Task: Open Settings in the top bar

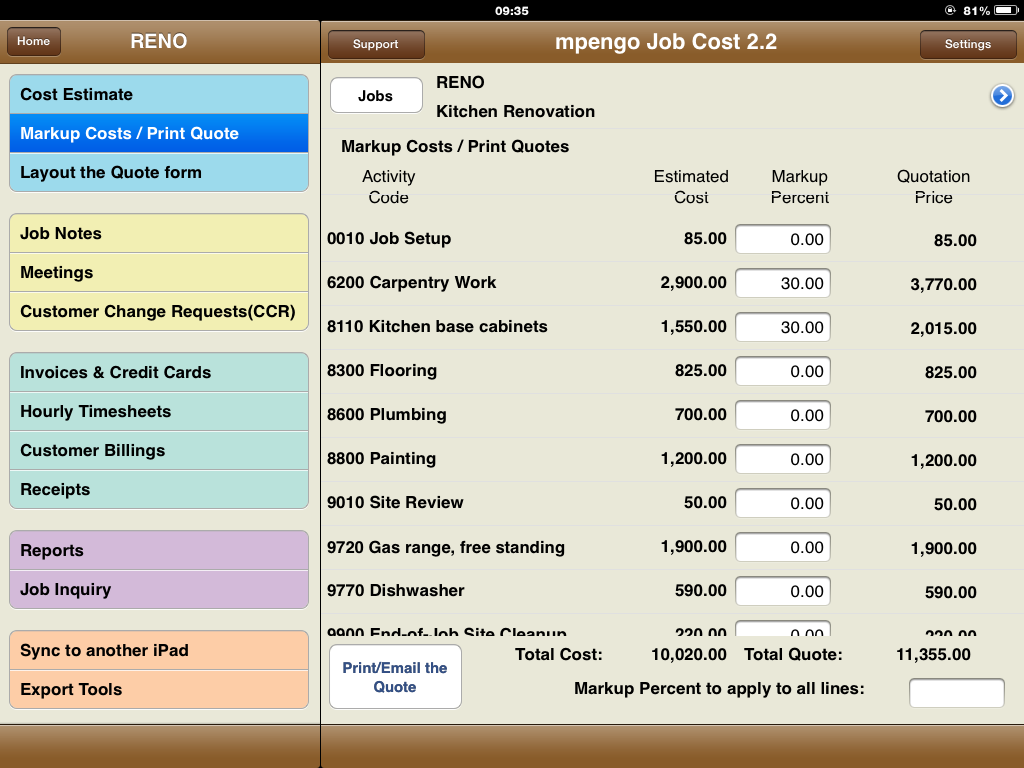Action: point(967,44)
